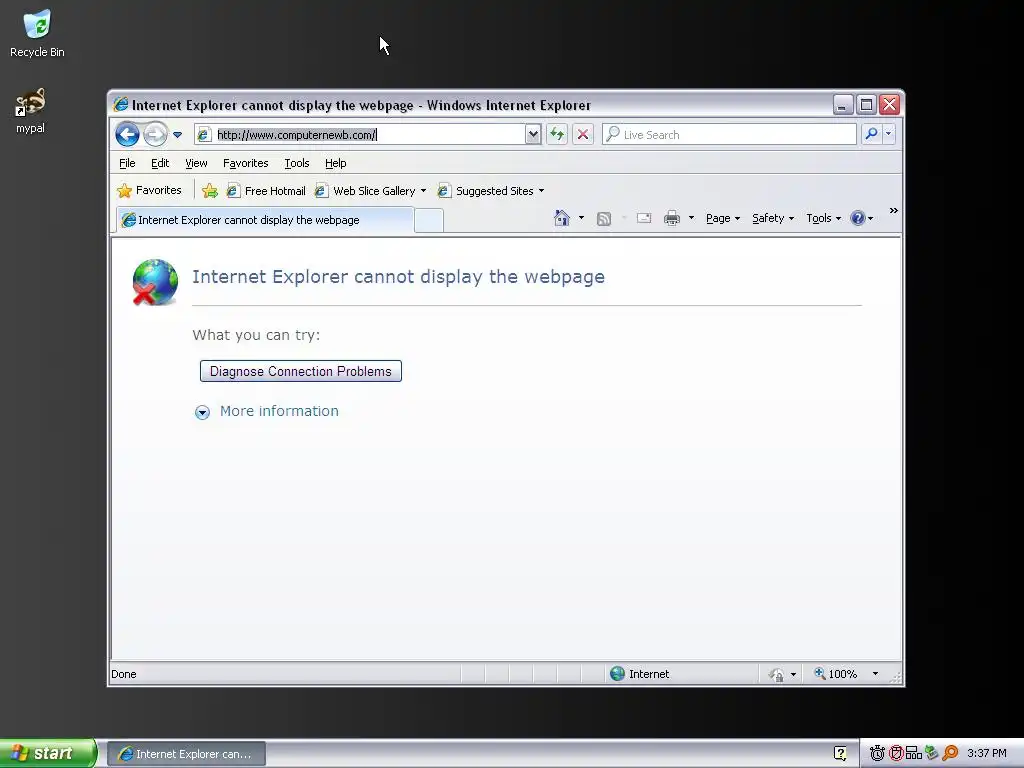Click the More information link text

click(x=279, y=411)
